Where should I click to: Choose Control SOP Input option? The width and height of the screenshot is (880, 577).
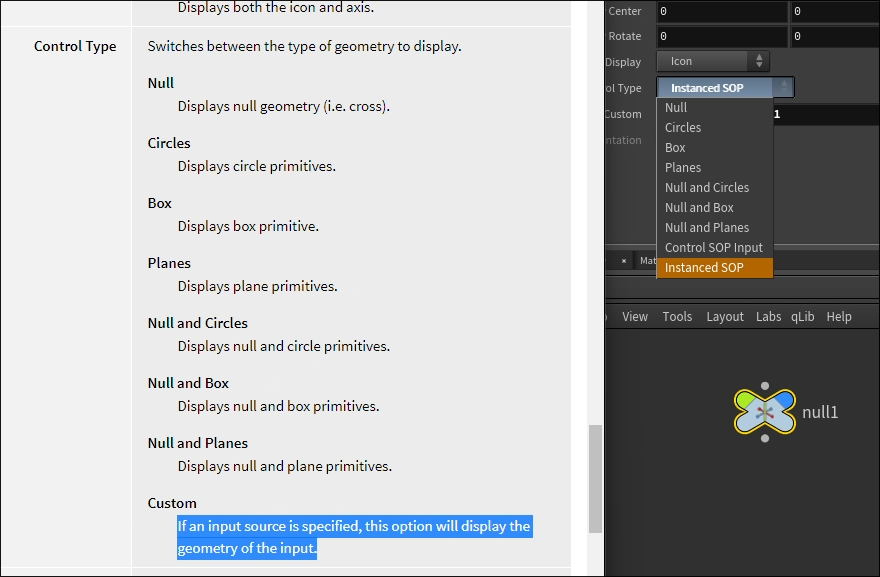pos(714,248)
